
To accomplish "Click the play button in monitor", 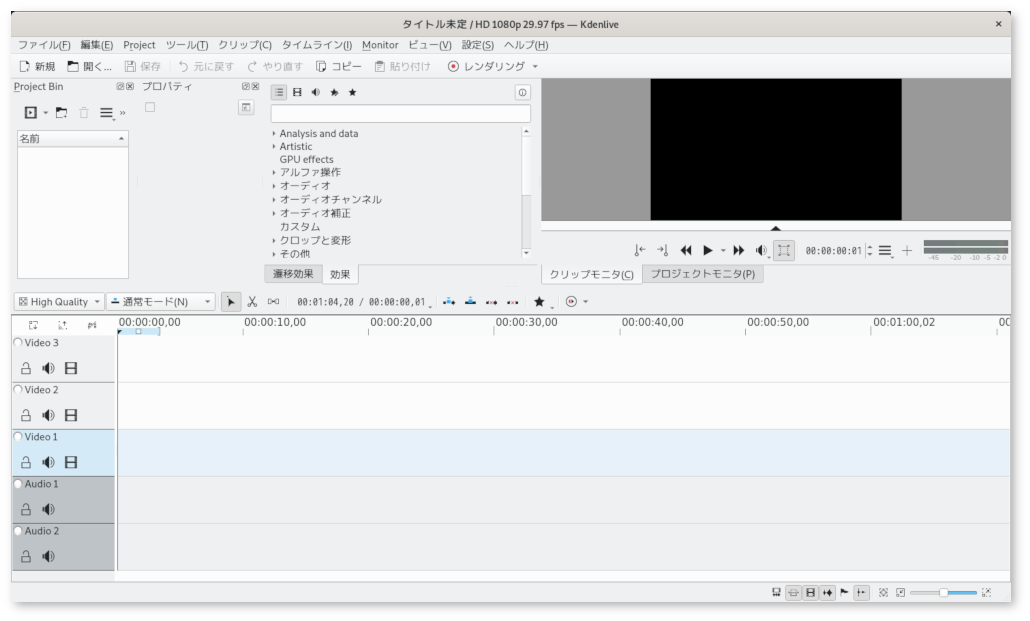I will (x=708, y=251).
